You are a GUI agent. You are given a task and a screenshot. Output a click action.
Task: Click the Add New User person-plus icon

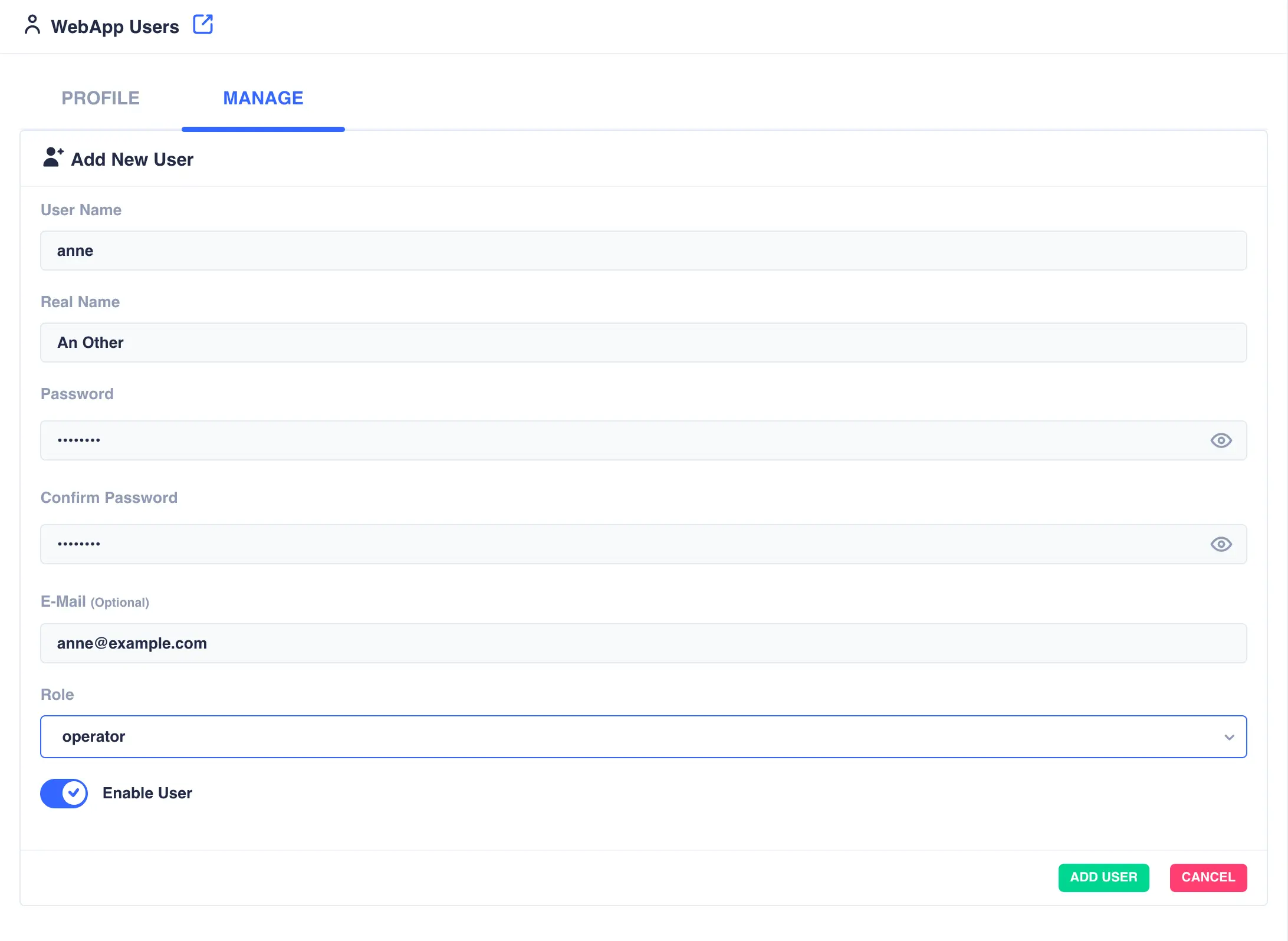click(x=52, y=157)
